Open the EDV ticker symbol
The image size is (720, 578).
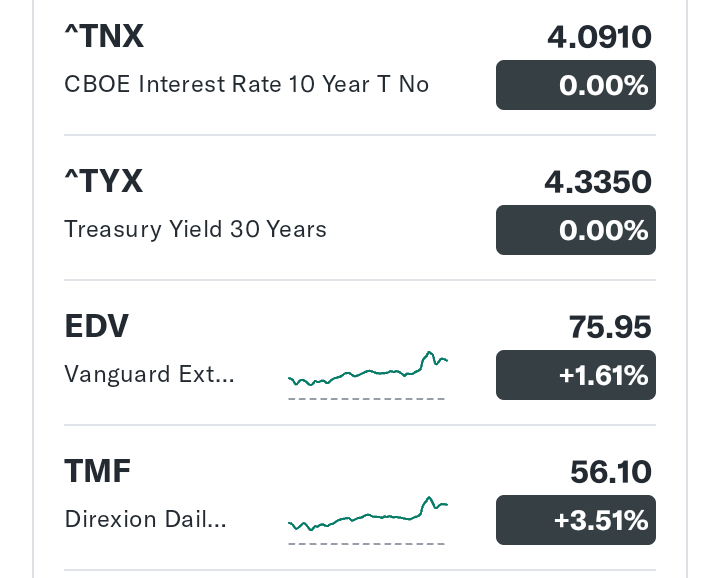(x=96, y=326)
